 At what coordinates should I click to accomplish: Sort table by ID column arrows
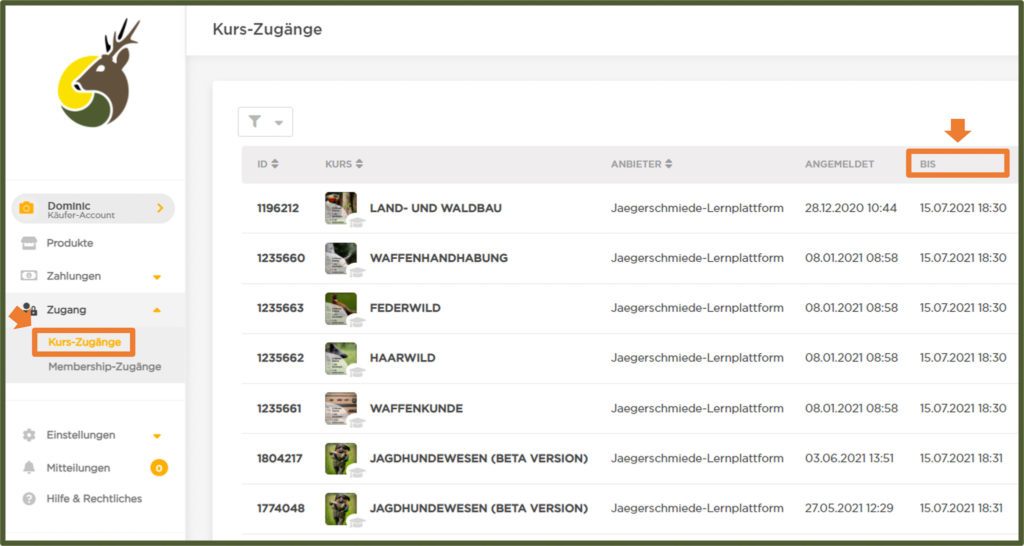point(275,164)
